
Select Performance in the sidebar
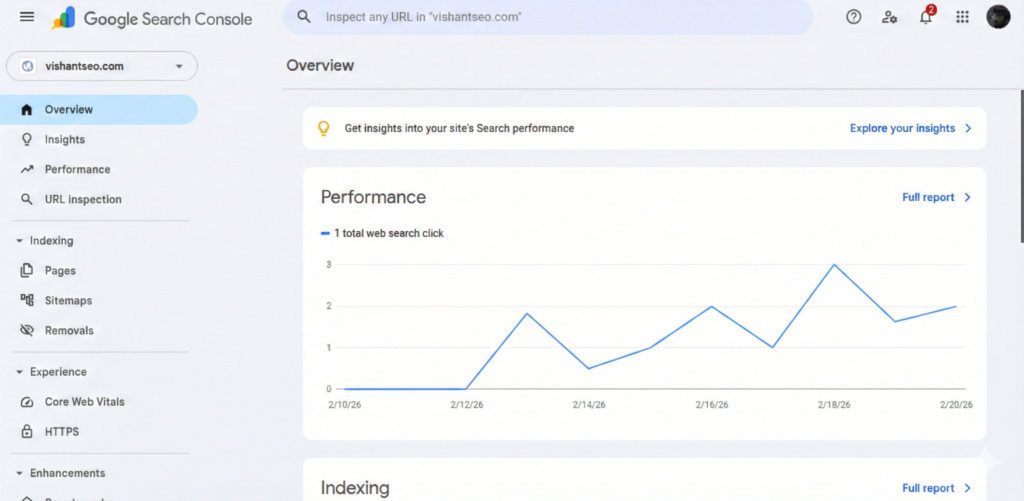(x=77, y=170)
